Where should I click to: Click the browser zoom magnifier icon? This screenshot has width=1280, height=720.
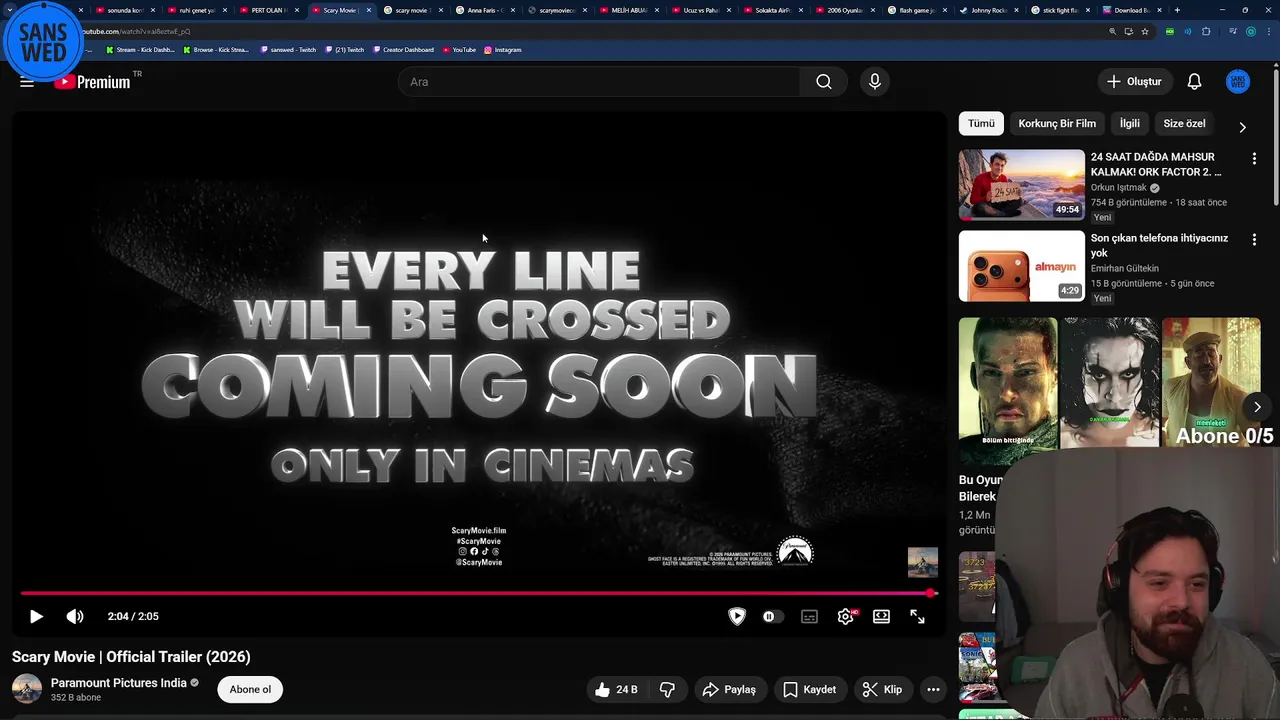point(1112,31)
